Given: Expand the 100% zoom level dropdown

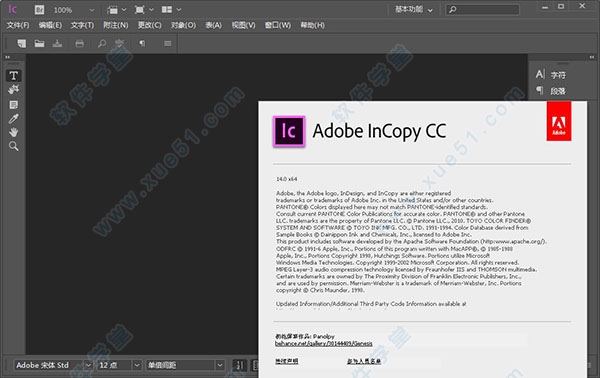Looking at the screenshot, I should 92,10.
